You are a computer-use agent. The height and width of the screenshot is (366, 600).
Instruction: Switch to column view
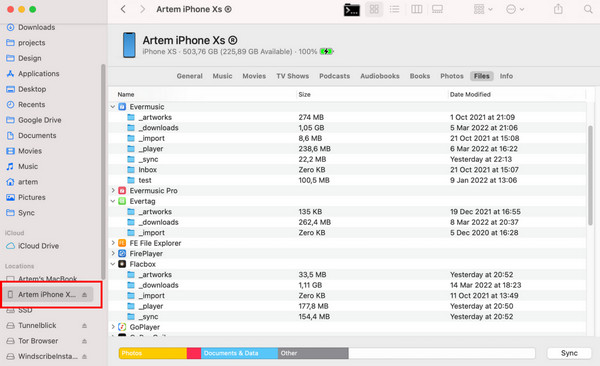click(x=416, y=9)
